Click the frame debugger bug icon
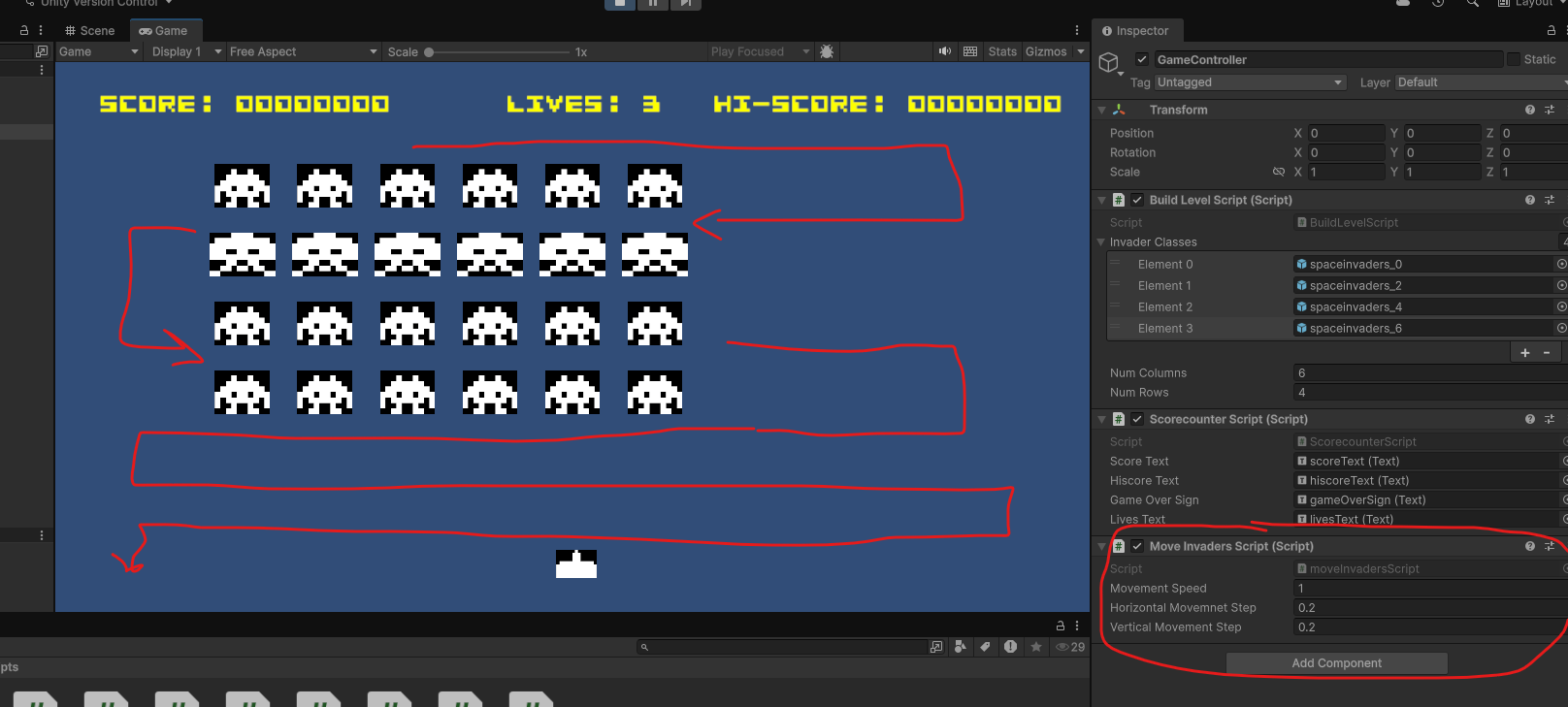Image resolution: width=1568 pixels, height=707 pixels. tap(827, 51)
